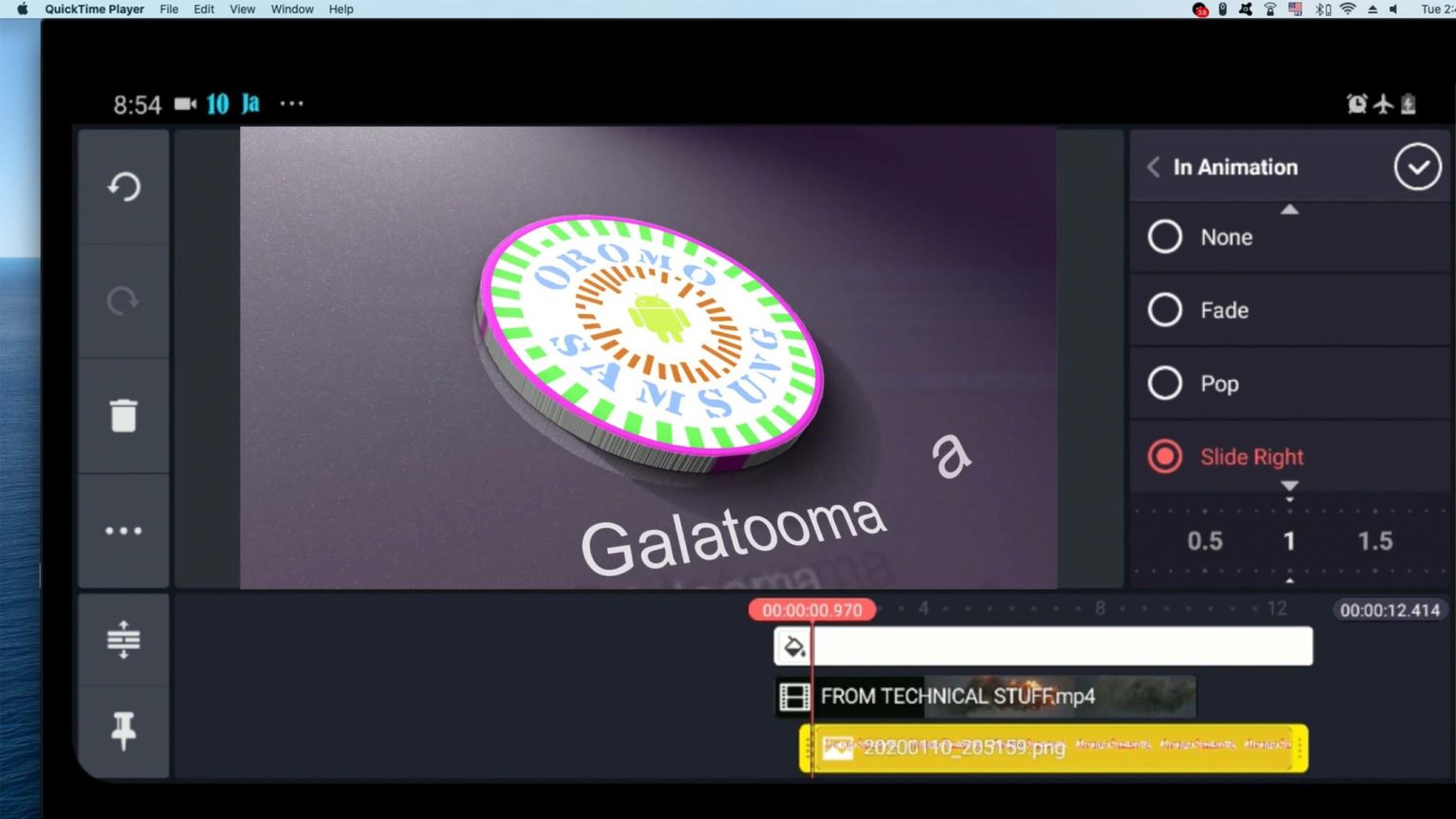This screenshot has height=819, width=1456.
Task: Tap duration value 1 on slider
Action: pyautogui.click(x=1289, y=541)
